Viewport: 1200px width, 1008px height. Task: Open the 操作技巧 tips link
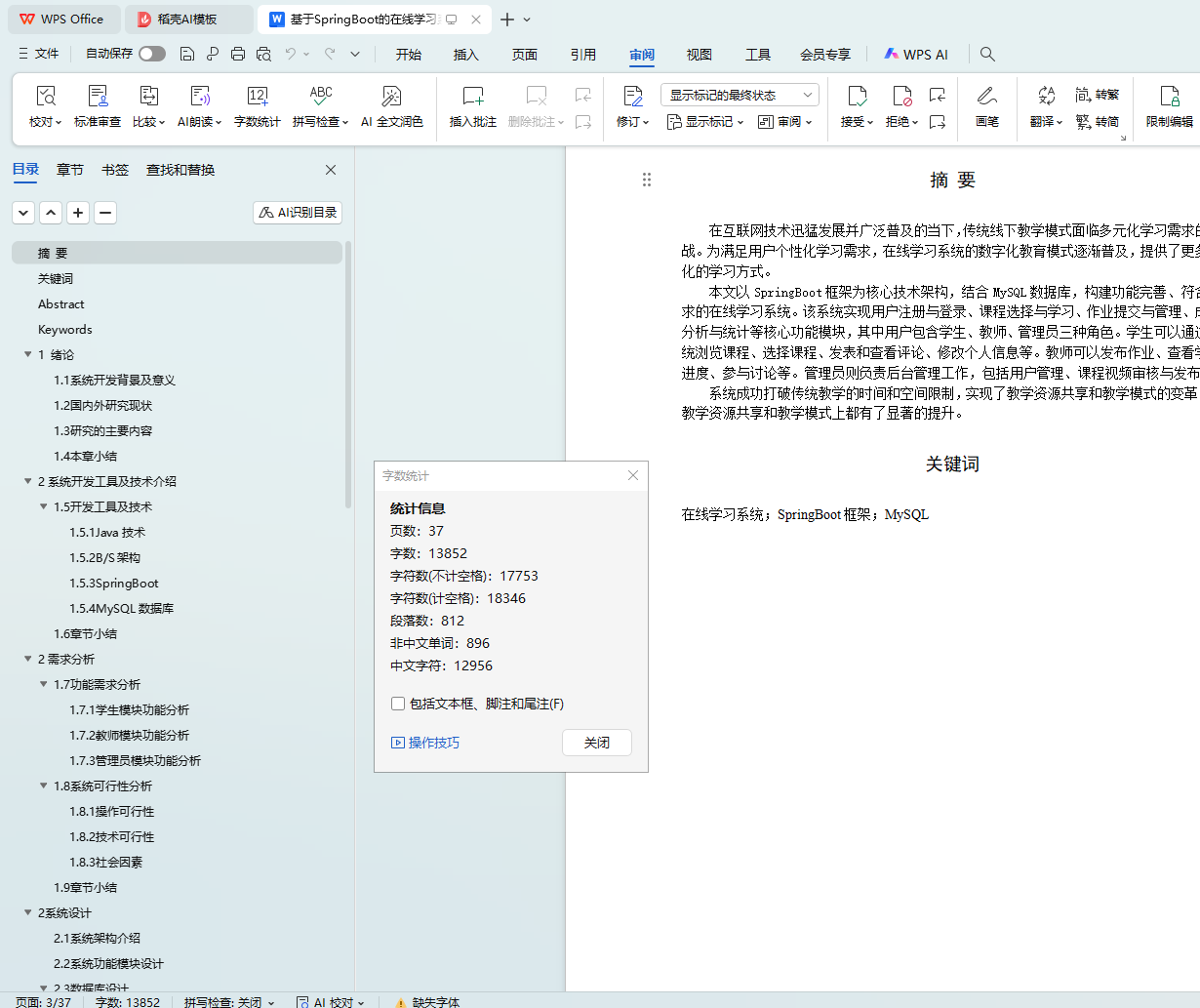click(425, 743)
